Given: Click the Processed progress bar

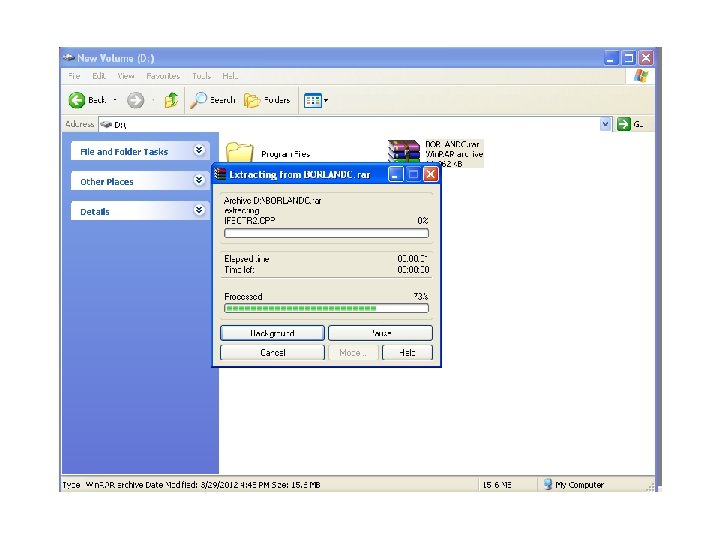Looking at the screenshot, I should 326,308.
